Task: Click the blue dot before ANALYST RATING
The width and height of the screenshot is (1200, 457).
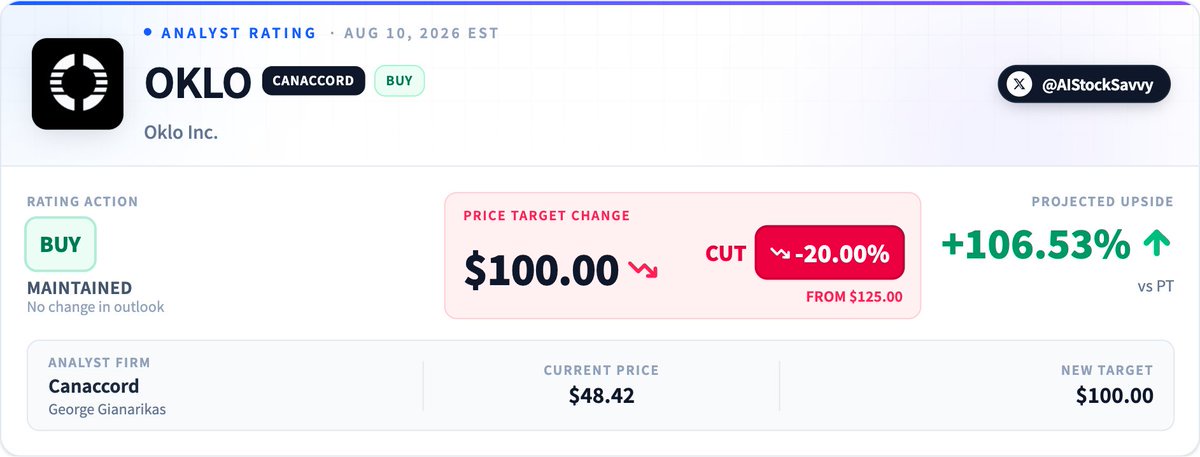Action: pos(148,32)
